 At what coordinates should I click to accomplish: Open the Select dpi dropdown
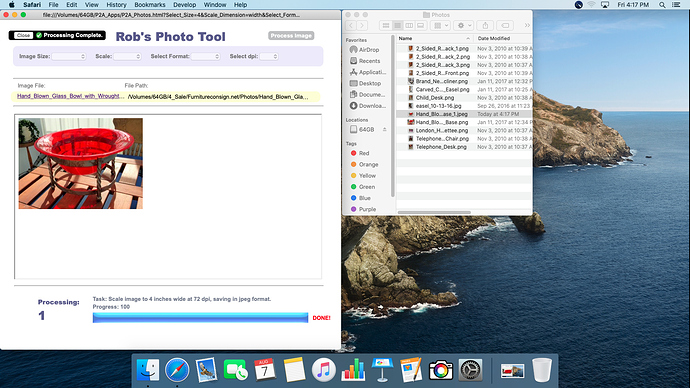268,56
